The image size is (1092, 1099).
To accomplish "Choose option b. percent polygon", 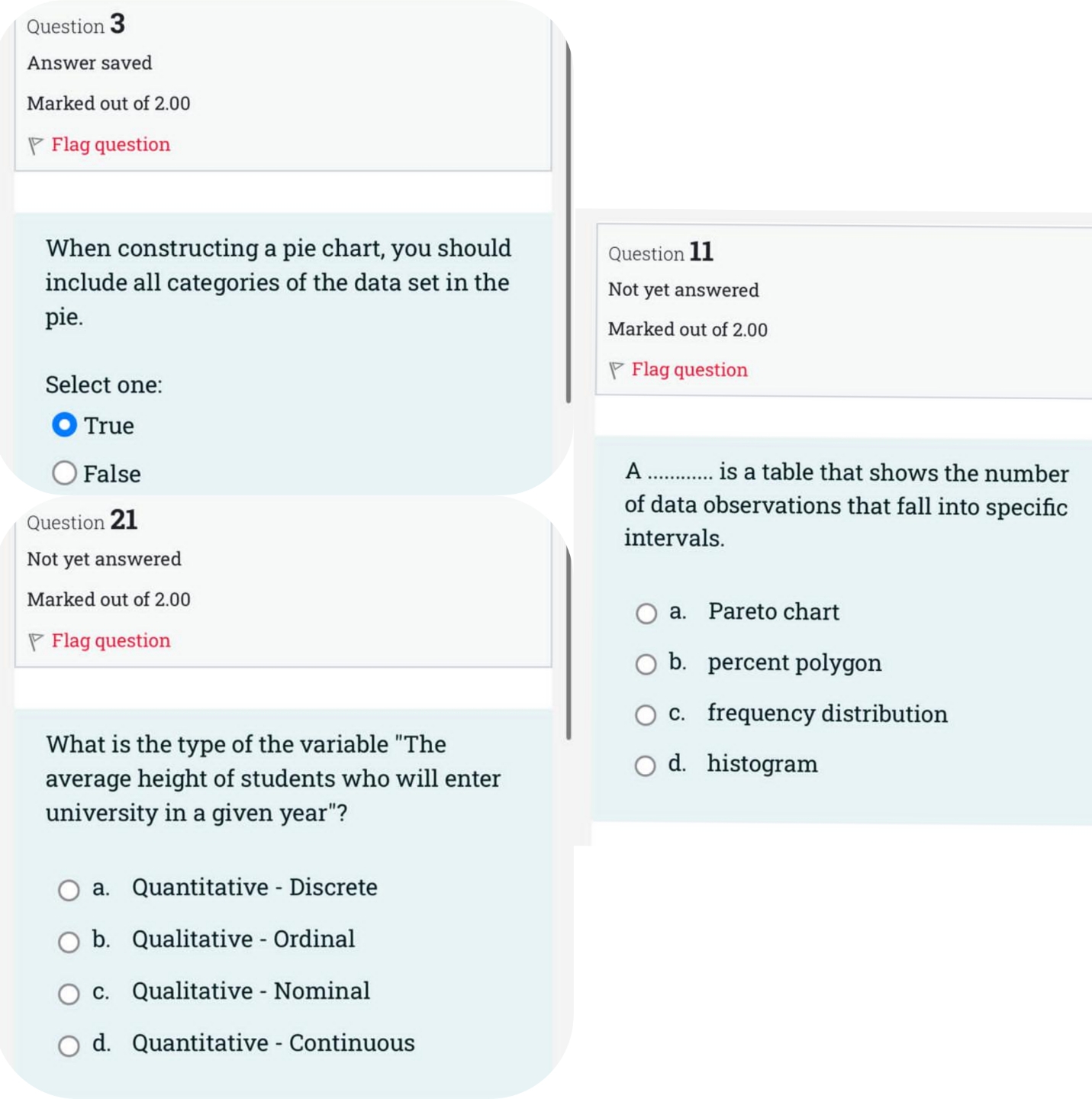I will tap(646, 663).
